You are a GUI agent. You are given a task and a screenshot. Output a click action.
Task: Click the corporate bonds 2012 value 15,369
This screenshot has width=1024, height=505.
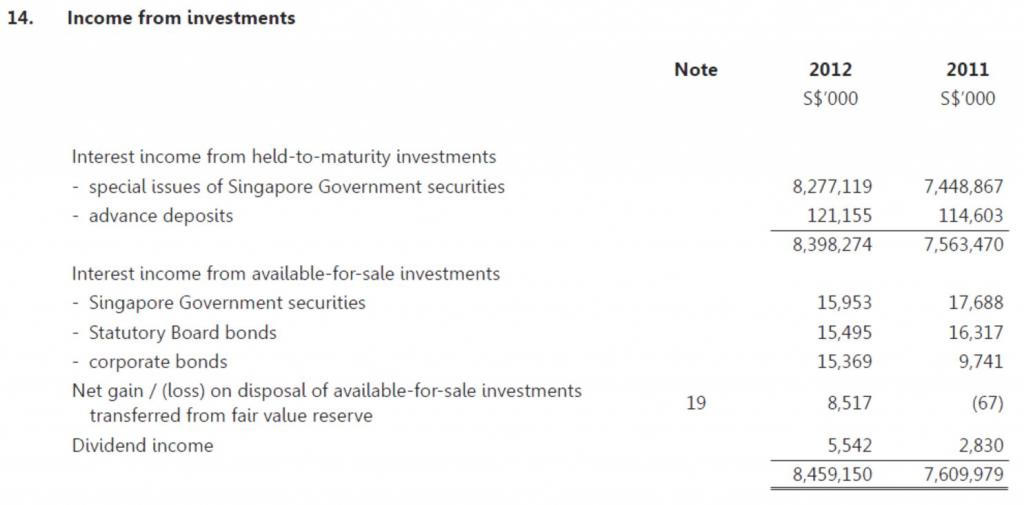point(845,361)
